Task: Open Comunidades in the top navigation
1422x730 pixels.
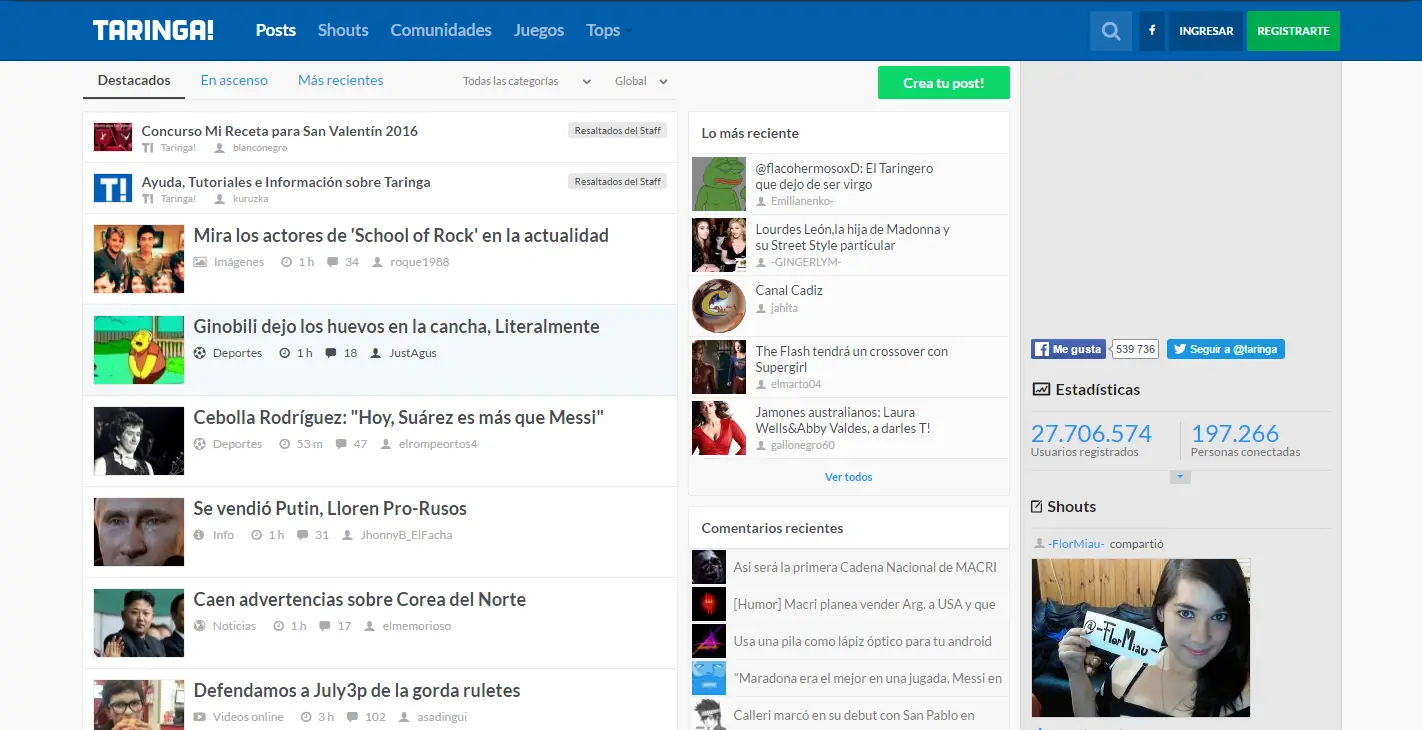Action: [441, 30]
